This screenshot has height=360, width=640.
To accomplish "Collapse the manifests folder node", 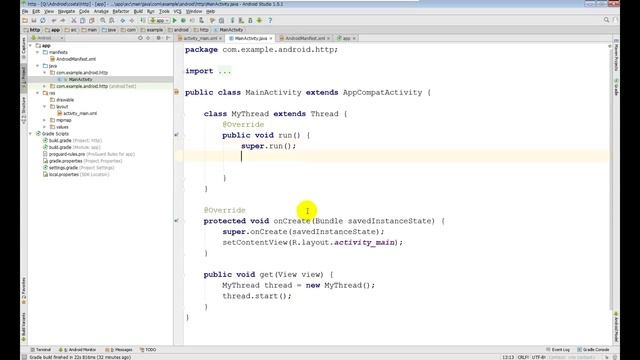I will 38,52.
